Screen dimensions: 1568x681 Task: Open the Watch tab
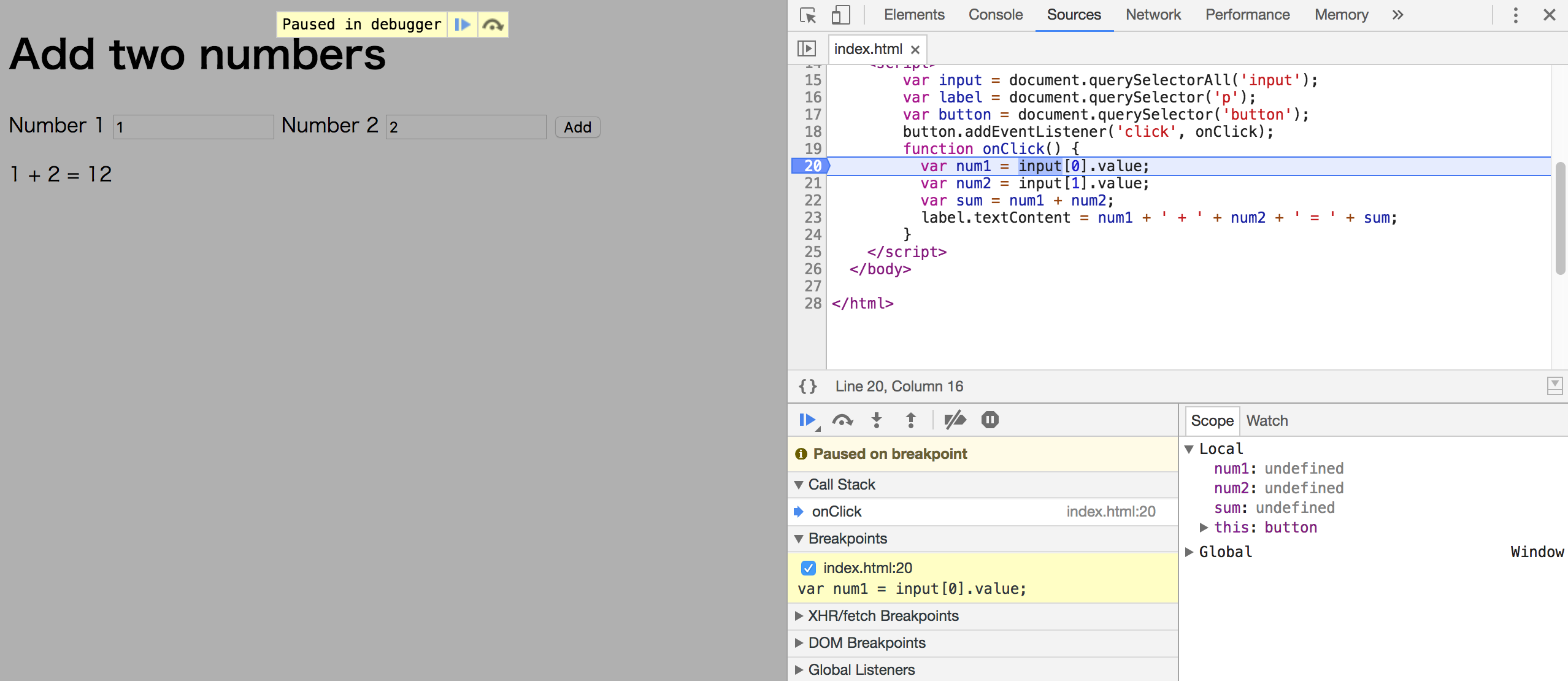tap(1267, 421)
